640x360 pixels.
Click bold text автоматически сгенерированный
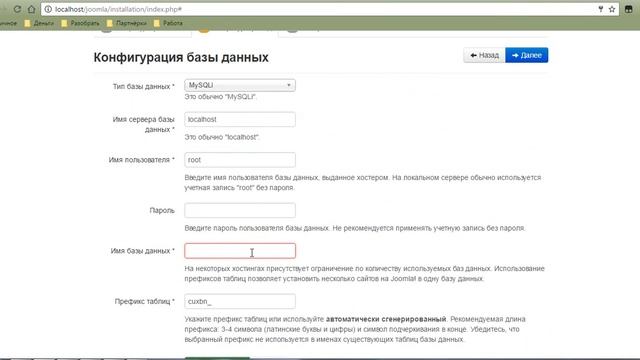click(x=386, y=319)
